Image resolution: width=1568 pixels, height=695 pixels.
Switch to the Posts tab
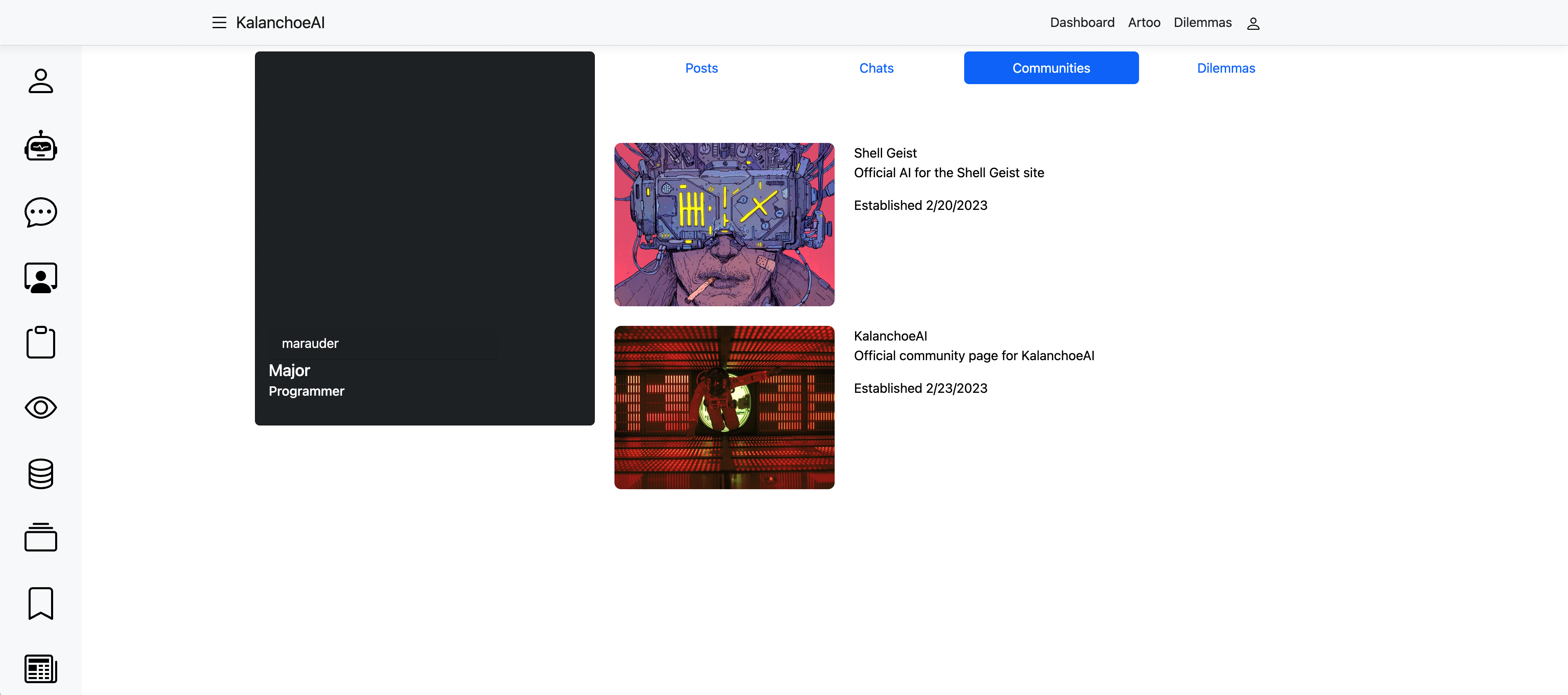click(x=701, y=68)
